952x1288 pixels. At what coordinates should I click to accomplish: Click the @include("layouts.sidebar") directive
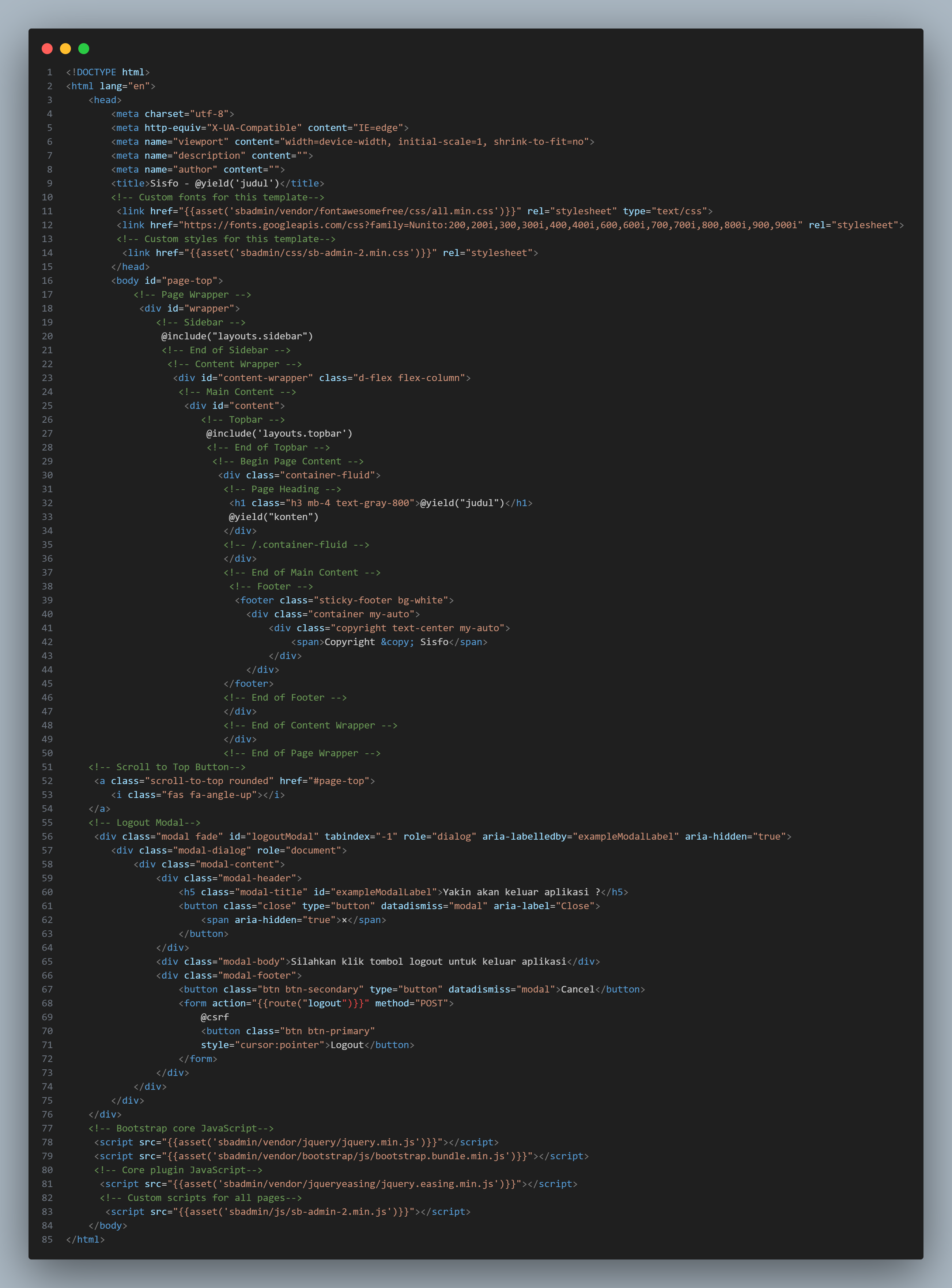click(x=237, y=336)
